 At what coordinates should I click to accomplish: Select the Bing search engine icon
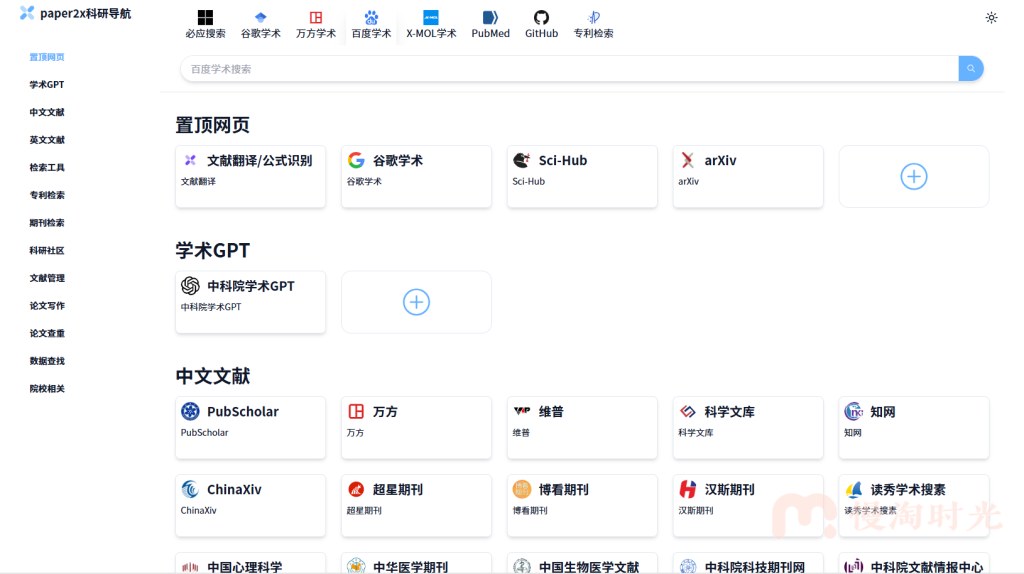(205, 18)
